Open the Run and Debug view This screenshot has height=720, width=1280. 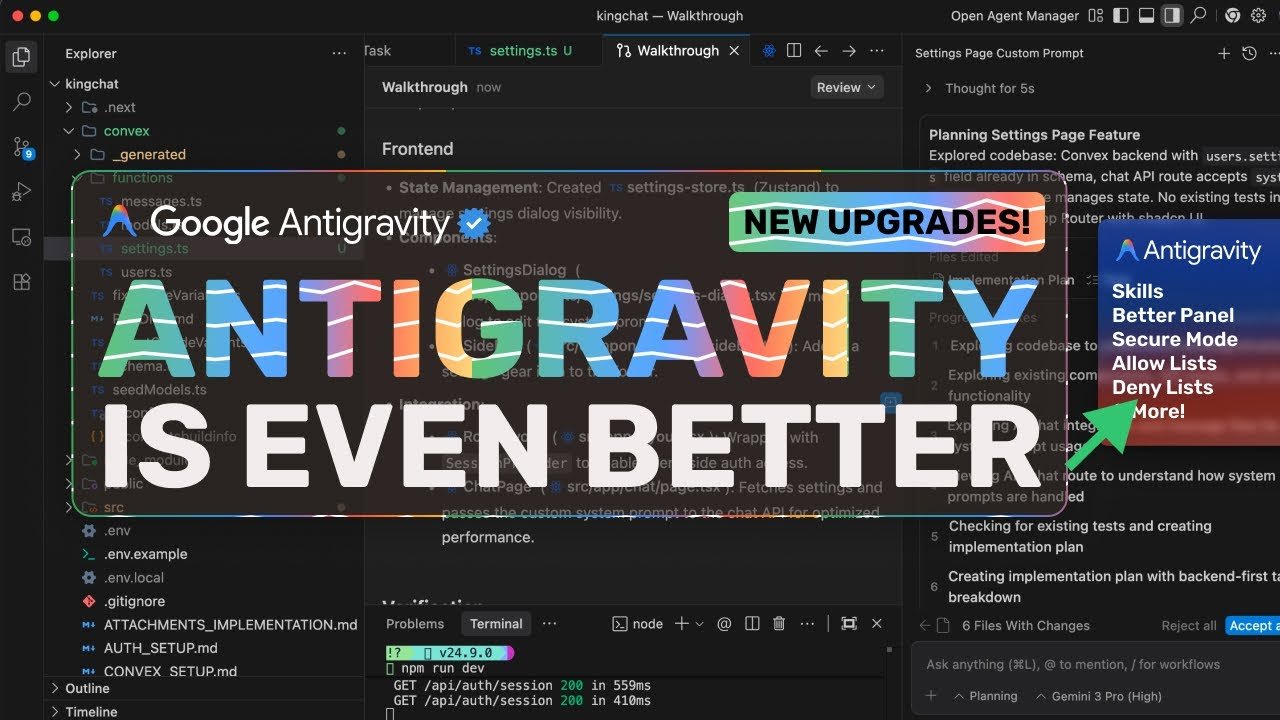(22, 192)
